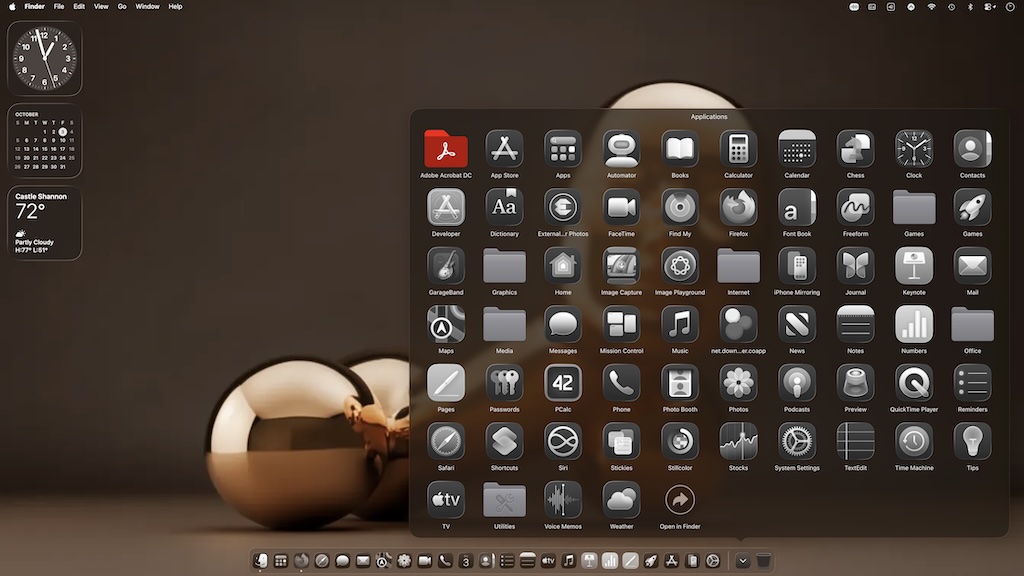Screen dimensions: 1024x576
Task: Open the Passwords app
Action: [504, 383]
